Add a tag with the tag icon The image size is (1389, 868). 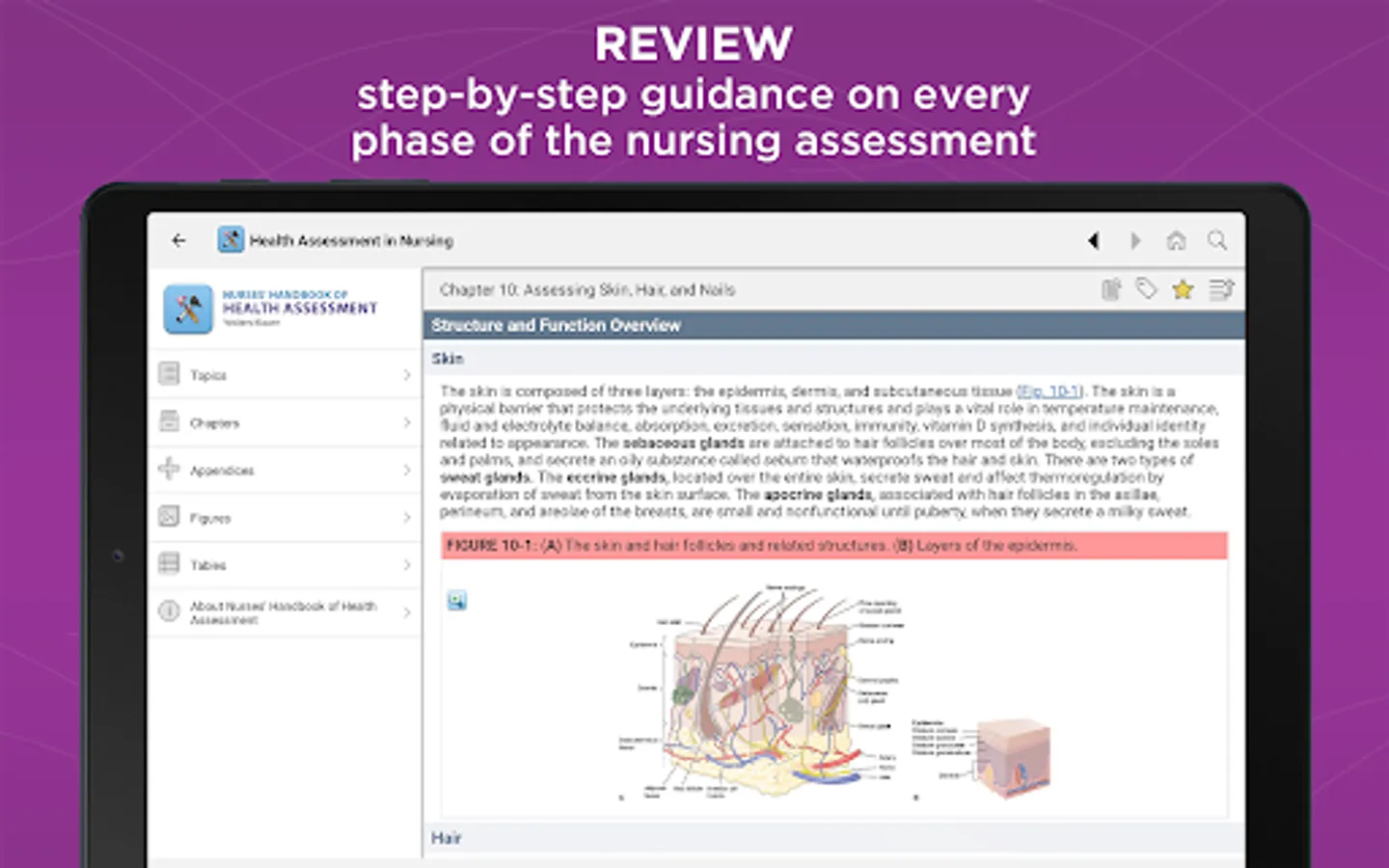tap(1146, 288)
